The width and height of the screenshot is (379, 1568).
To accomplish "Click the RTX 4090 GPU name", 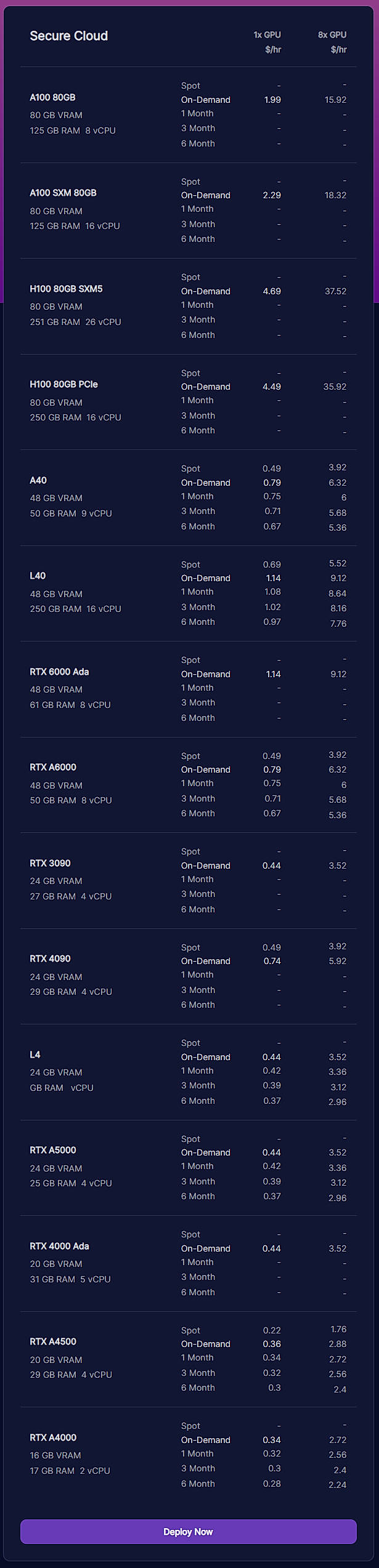I will (51, 959).
